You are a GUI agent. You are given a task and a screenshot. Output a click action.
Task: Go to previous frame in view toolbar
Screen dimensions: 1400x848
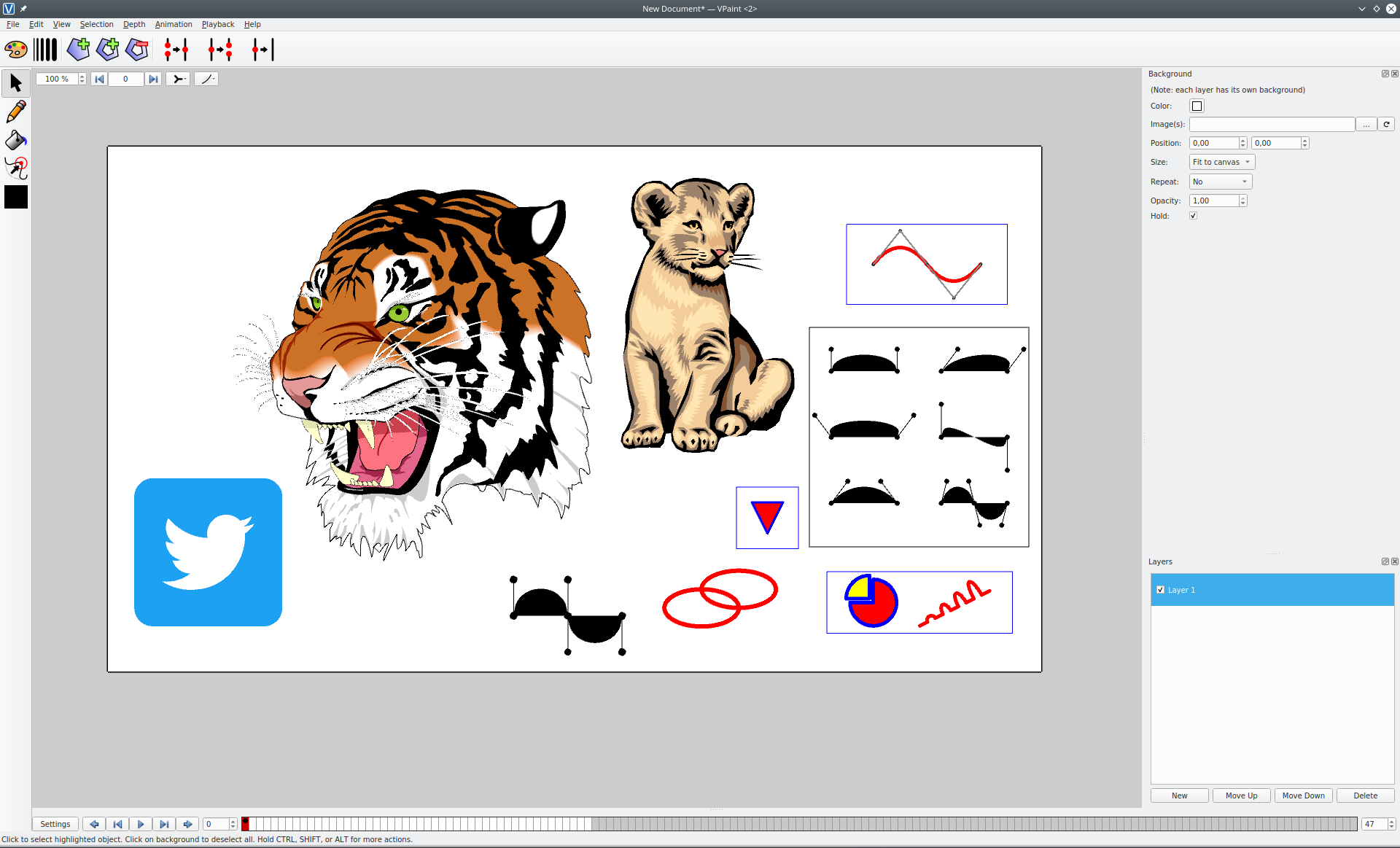point(99,79)
